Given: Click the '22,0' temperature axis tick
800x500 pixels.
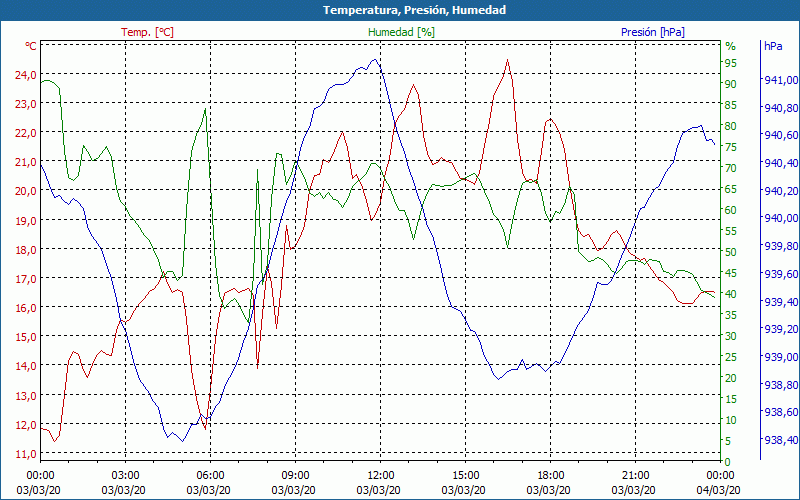Looking at the screenshot, I should pos(26,133).
